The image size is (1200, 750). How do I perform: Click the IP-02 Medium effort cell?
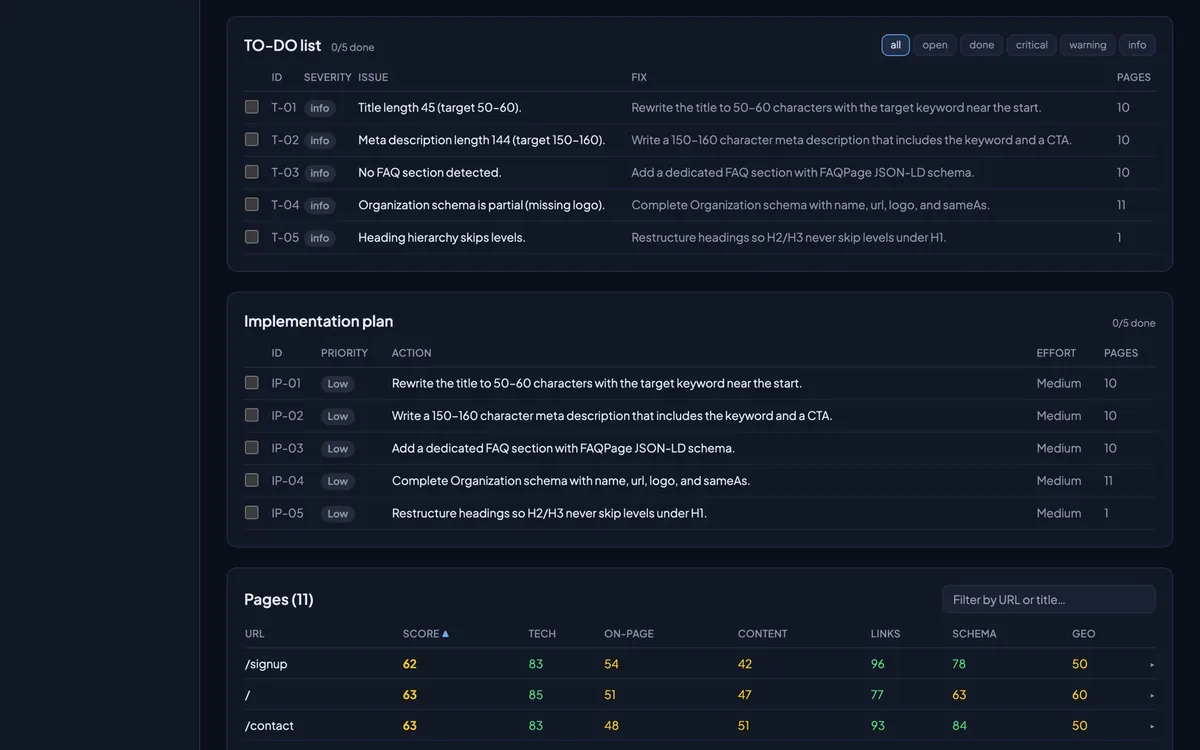point(1059,415)
